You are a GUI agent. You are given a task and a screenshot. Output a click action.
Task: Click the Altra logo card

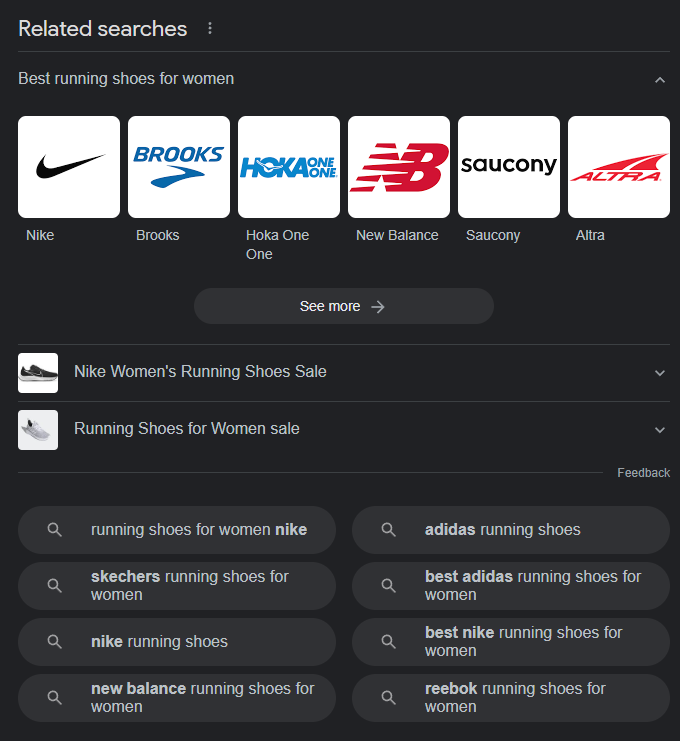pos(619,167)
